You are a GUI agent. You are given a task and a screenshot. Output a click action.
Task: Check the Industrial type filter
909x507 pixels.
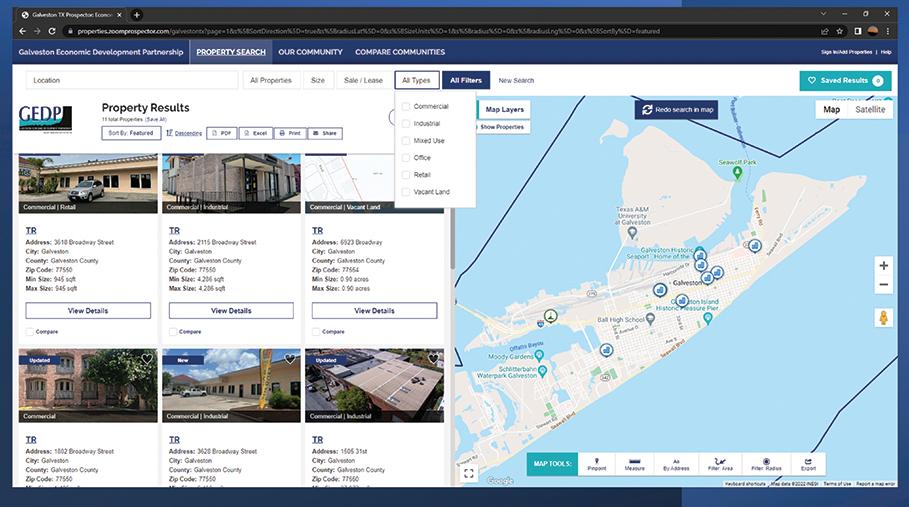(x=406, y=123)
